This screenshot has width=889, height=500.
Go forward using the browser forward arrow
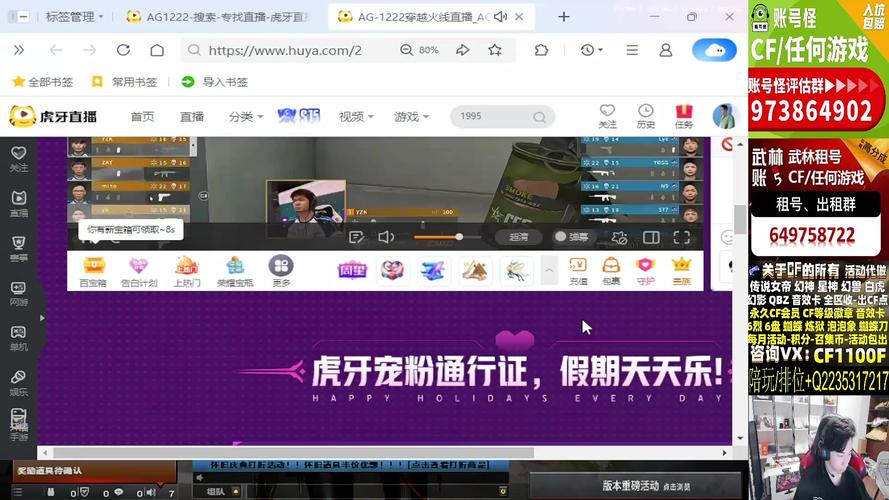pyautogui.click(x=90, y=50)
